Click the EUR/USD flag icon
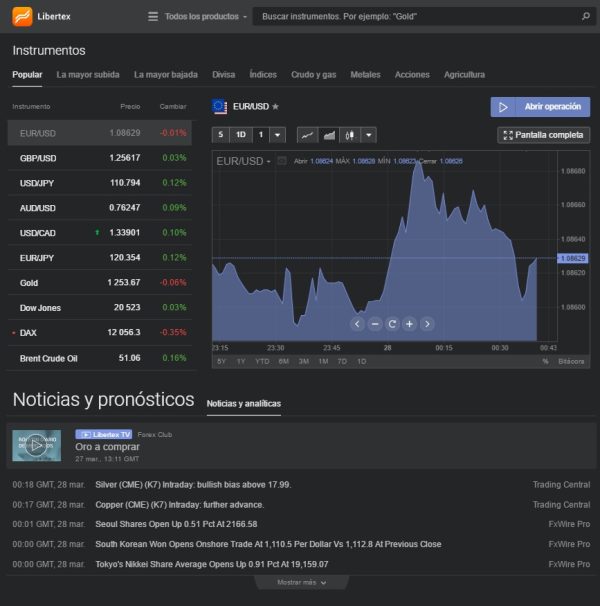 click(219, 107)
